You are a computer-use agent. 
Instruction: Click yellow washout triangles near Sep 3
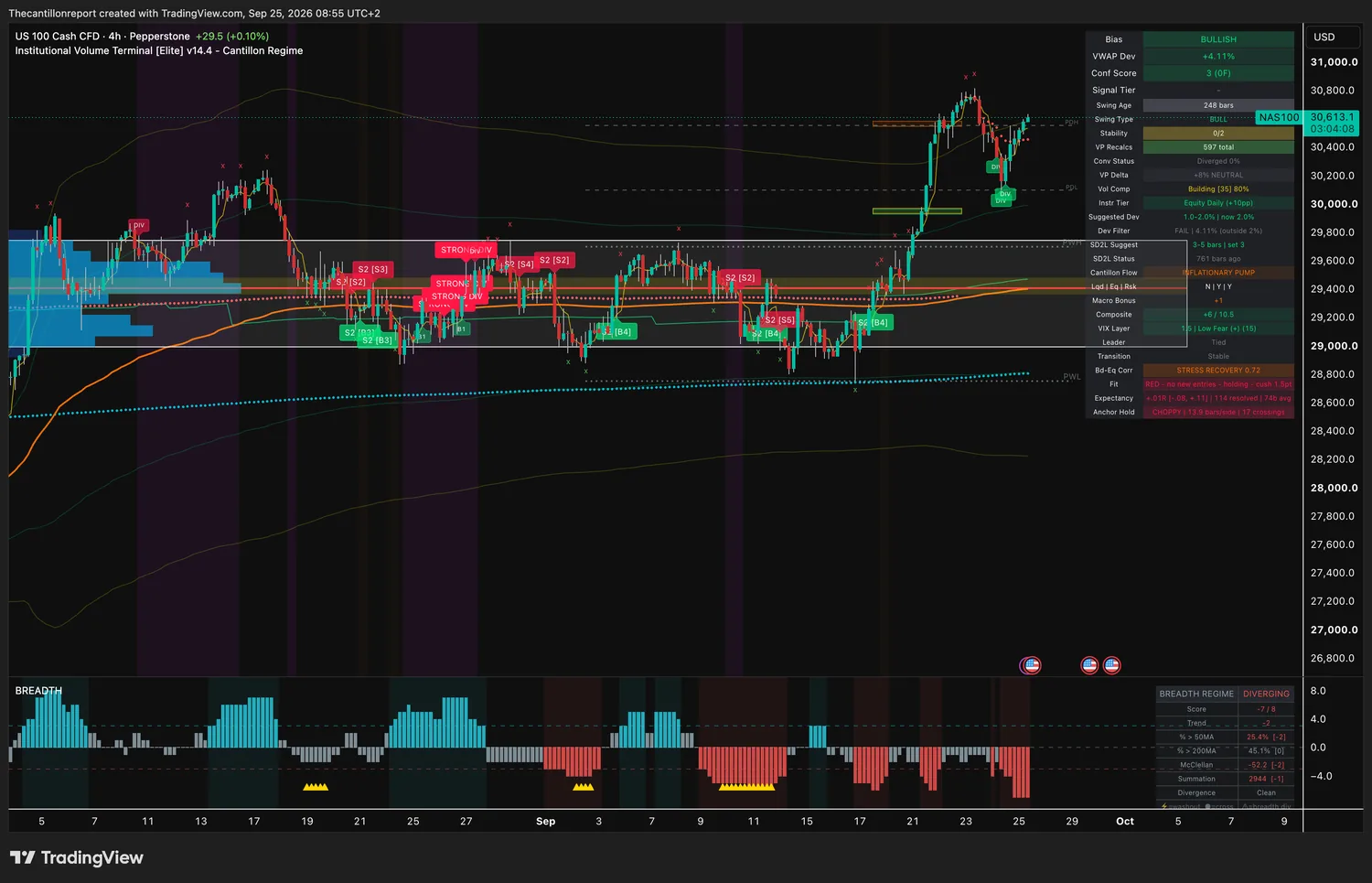point(583,786)
